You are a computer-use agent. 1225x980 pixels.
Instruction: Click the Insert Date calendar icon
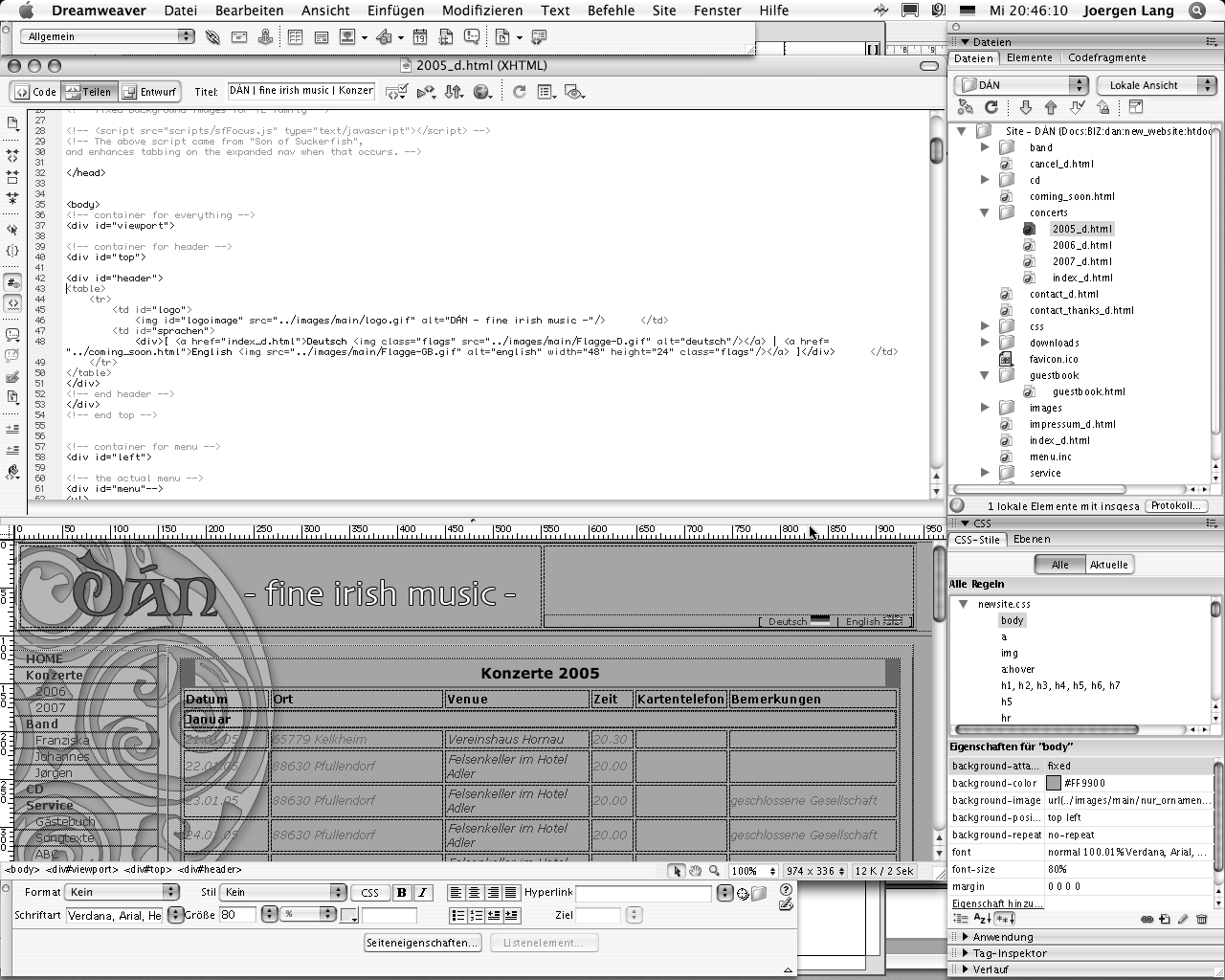pos(419,37)
